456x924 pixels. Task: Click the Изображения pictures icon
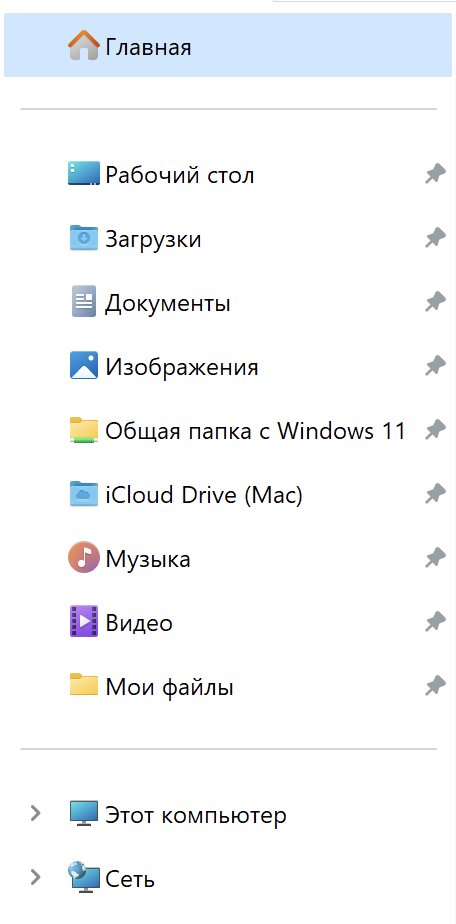point(83,366)
